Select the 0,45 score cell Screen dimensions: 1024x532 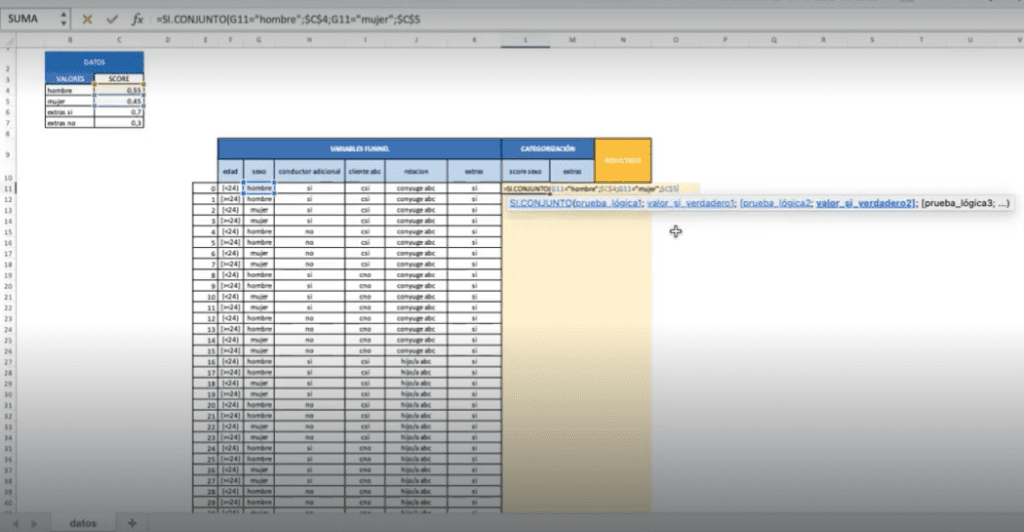(119, 101)
